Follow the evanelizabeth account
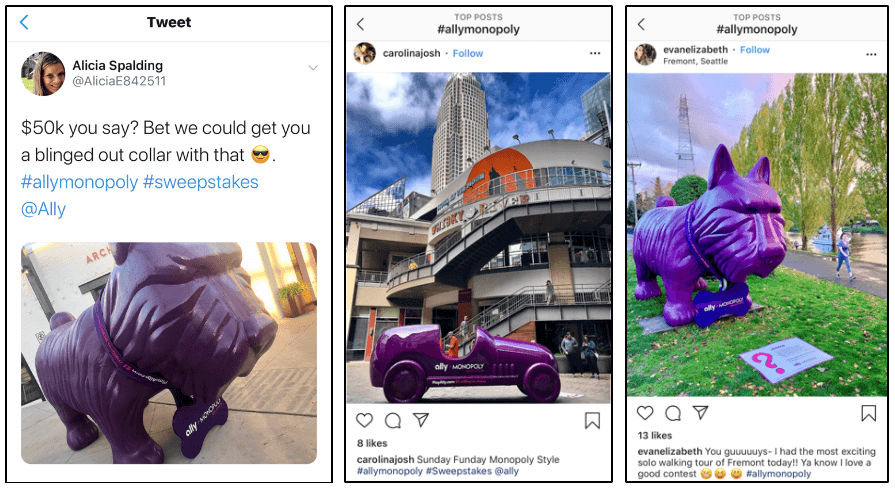Viewport: 895px width, 491px height. tap(755, 50)
